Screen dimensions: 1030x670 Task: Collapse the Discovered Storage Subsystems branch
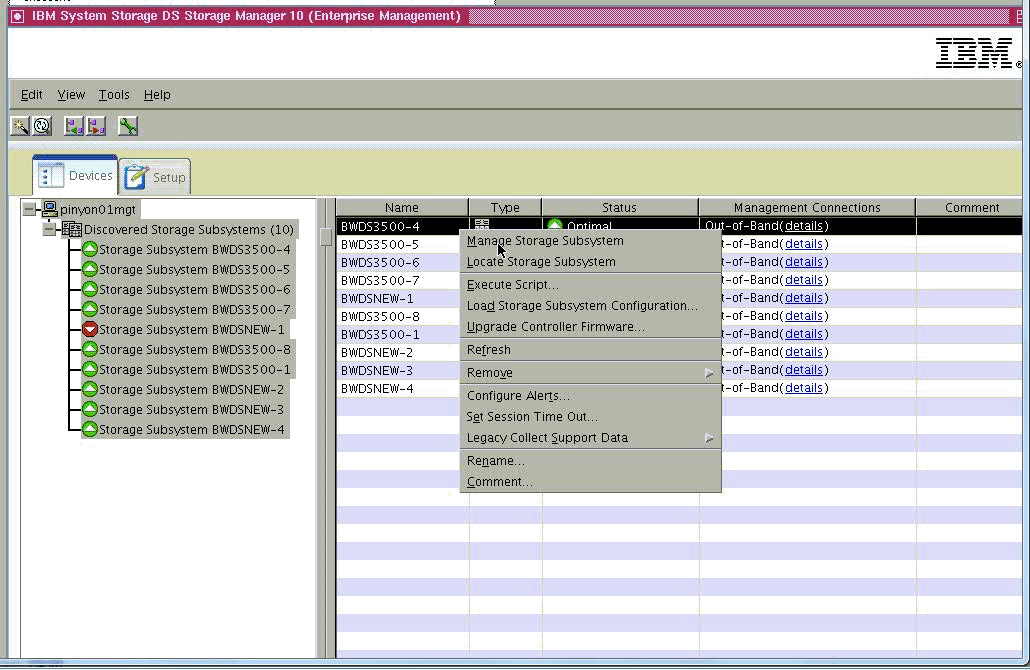coord(49,229)
